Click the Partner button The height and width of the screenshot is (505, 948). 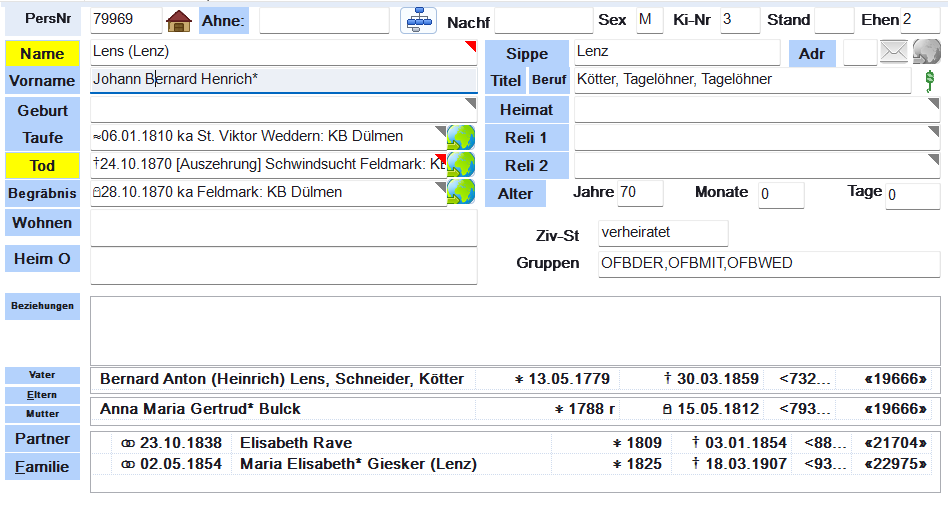pos(42,438)
